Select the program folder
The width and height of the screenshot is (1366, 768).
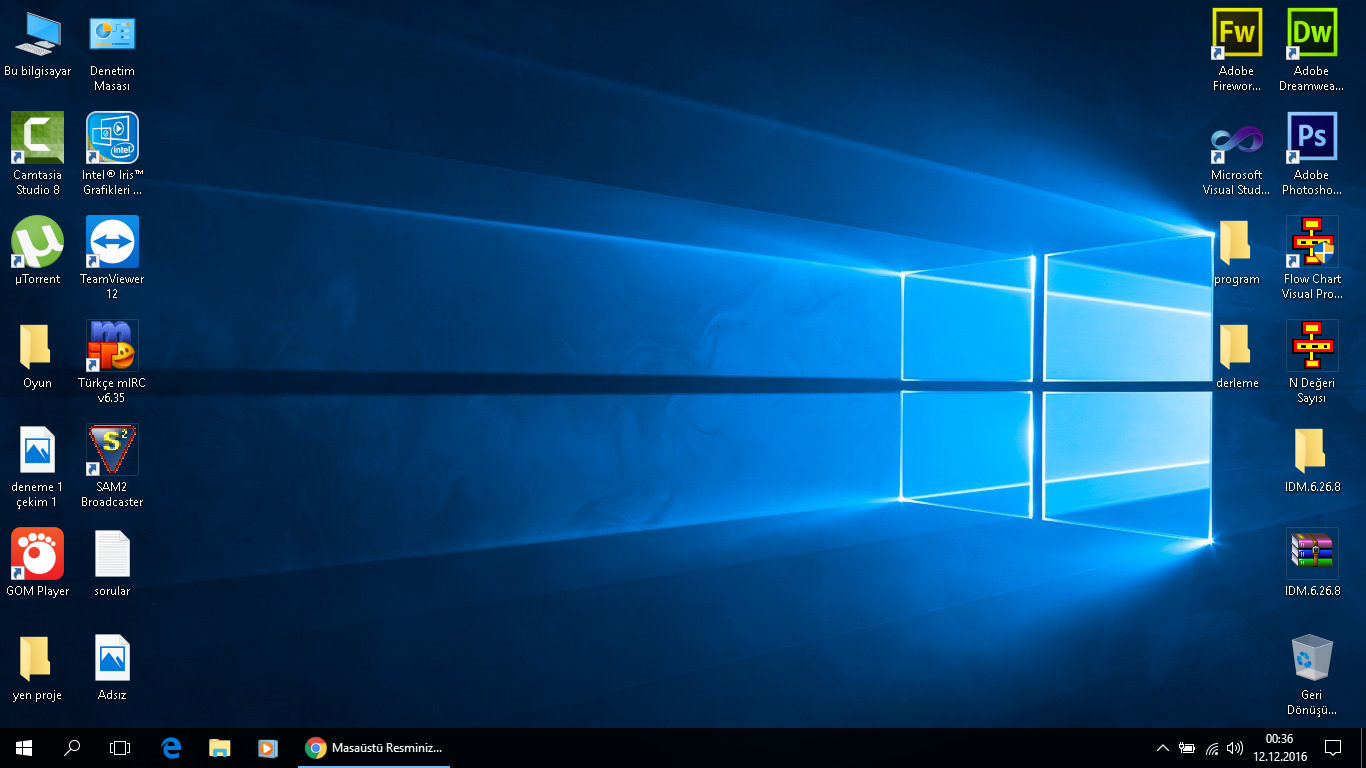pyautogui.click(x=1237, y=251)
